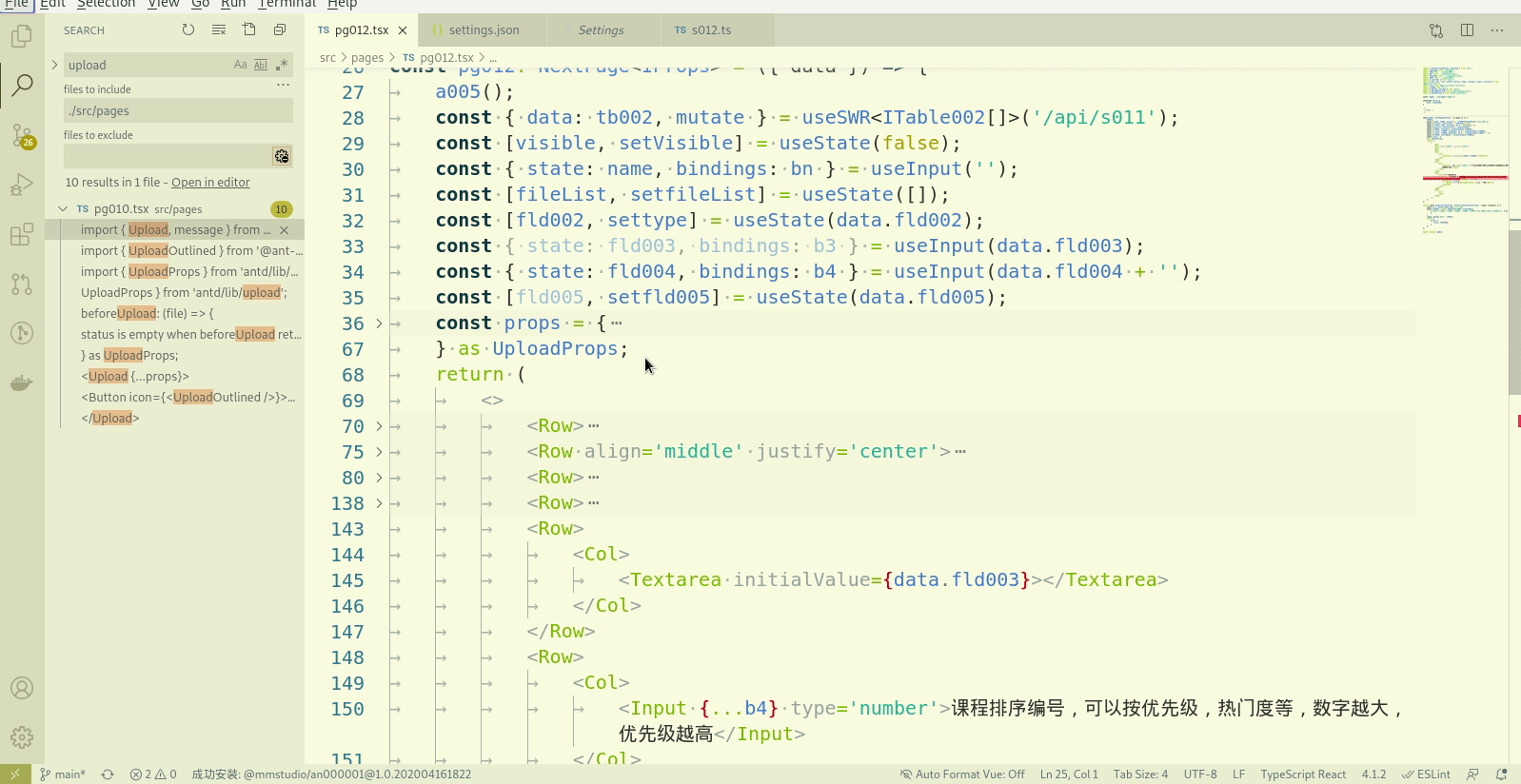This screenshot has height=784, width=1521.
Task: Focus the files to include field
Action: pyautogui.click(x=178, y=110)
